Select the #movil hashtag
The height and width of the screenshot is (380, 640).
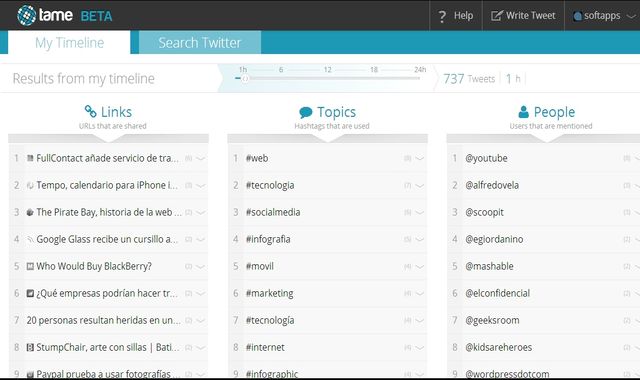(260, 266)
